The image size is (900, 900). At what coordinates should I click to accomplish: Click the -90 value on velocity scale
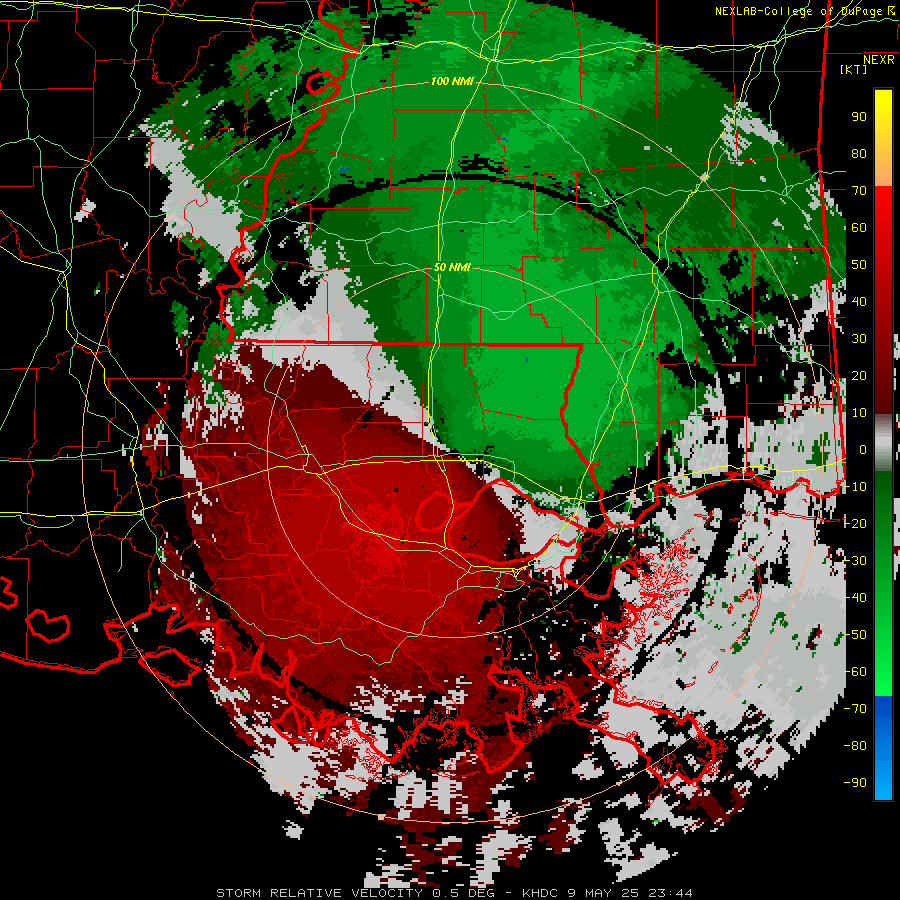[855, 783]
